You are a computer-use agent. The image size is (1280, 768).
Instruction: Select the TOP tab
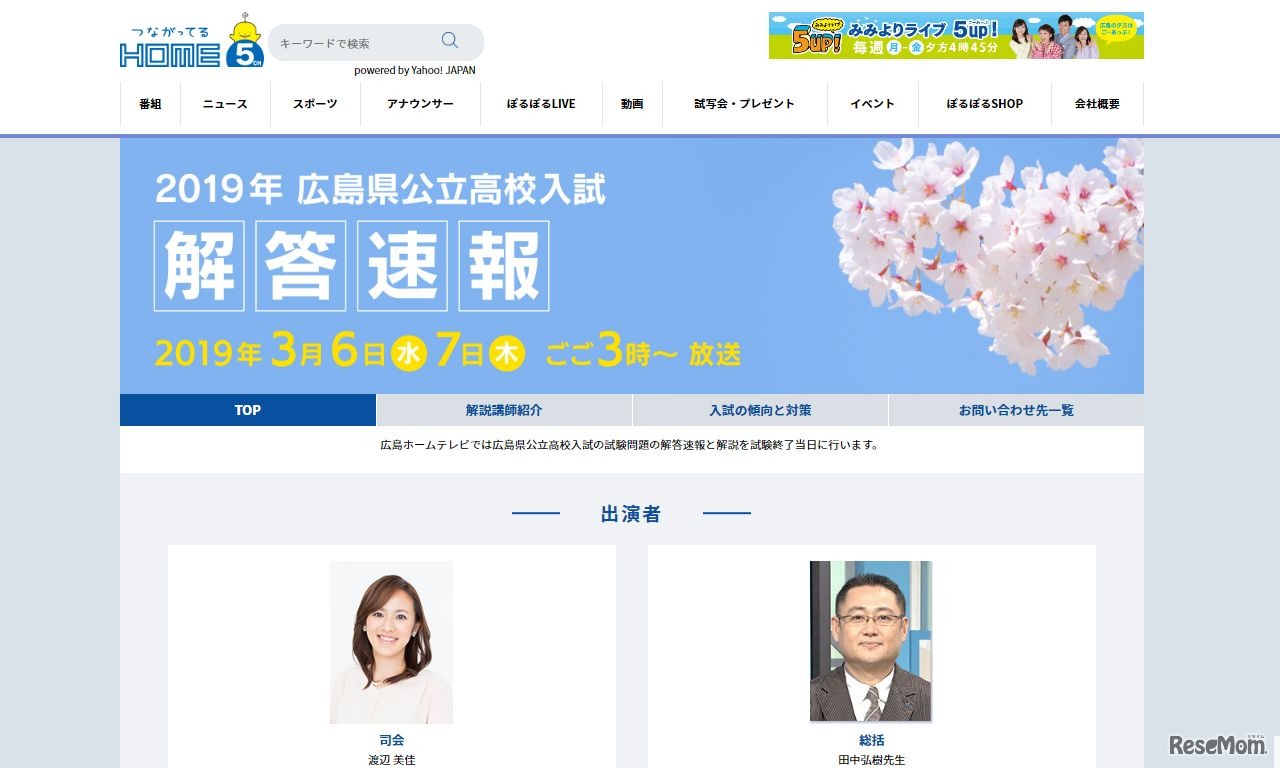point(247,409)
